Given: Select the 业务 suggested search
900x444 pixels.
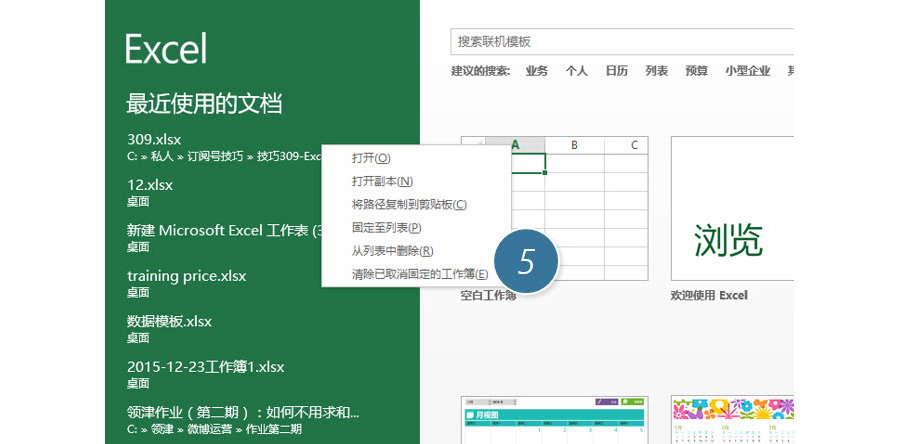Looking at the screenshot, I should (x=536, y=71).
